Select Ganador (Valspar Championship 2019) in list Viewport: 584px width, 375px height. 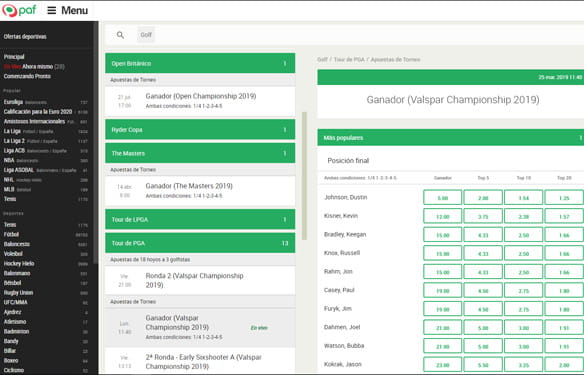point(200,327)
